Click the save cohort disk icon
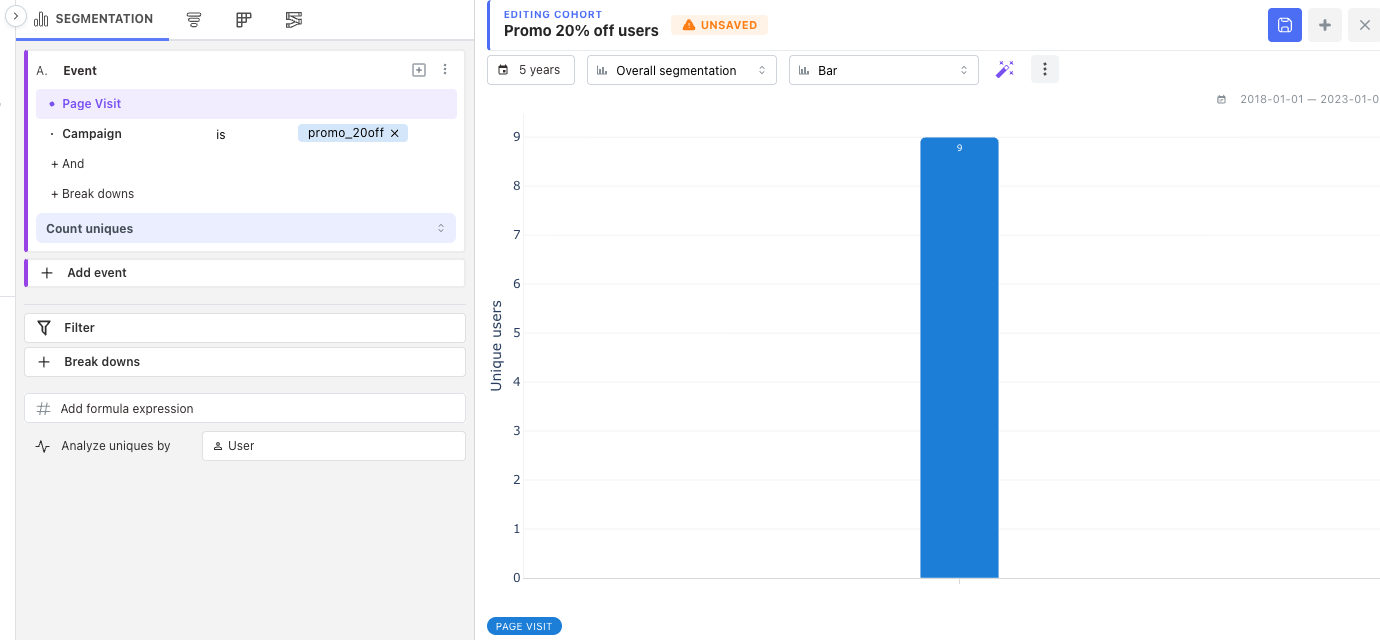1380x640 pixels. (x=1285, y=25)
